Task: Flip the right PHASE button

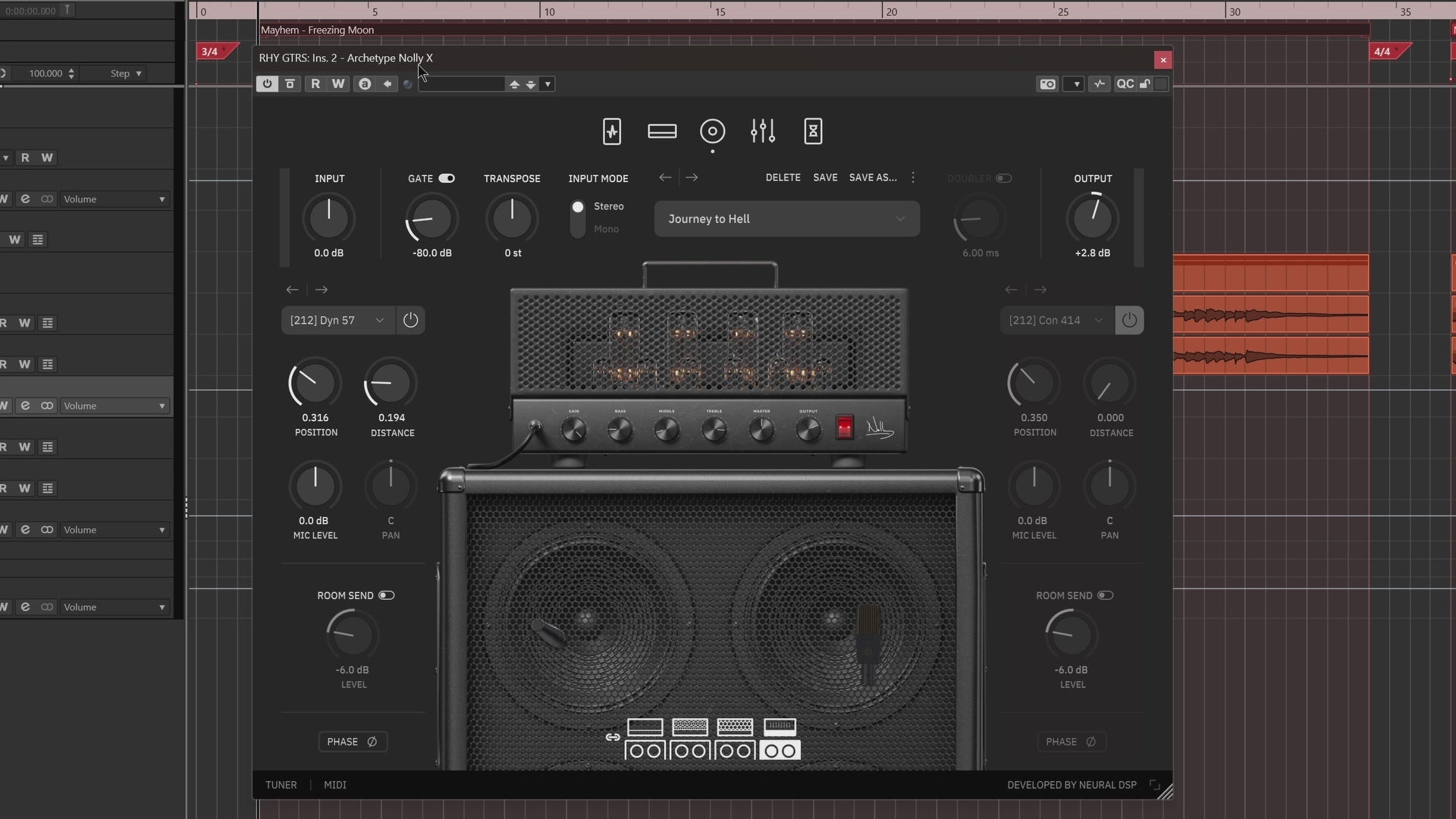Action: (1072, 742)
